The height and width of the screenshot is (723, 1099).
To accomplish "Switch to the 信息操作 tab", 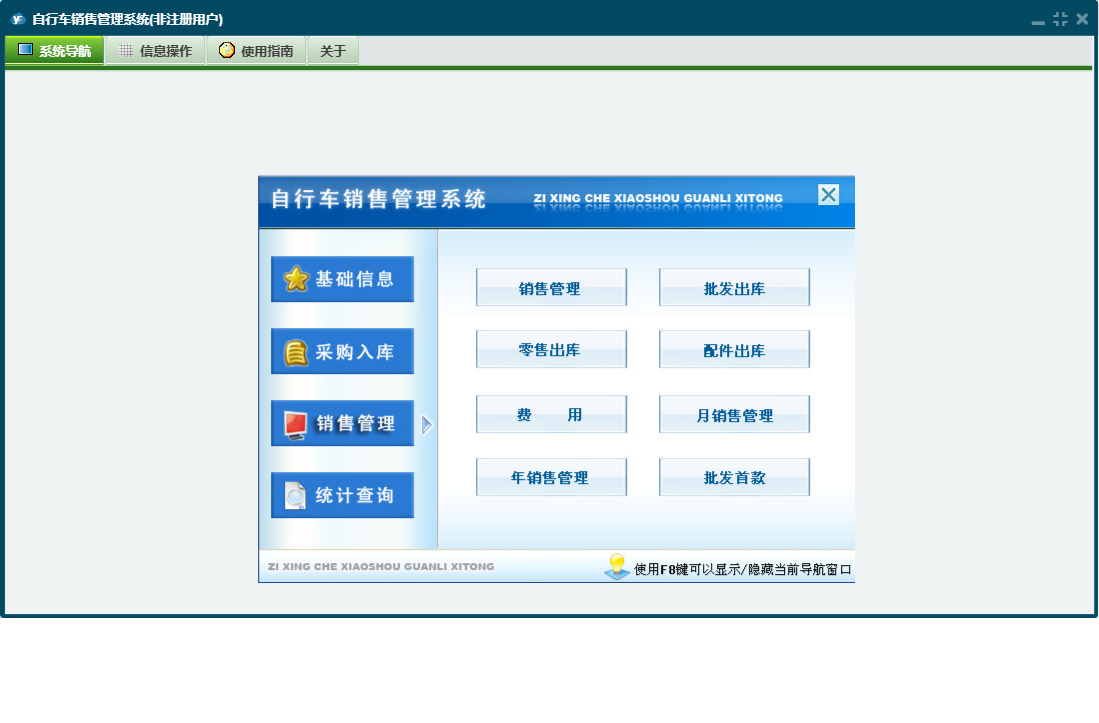I will point(155,50).
